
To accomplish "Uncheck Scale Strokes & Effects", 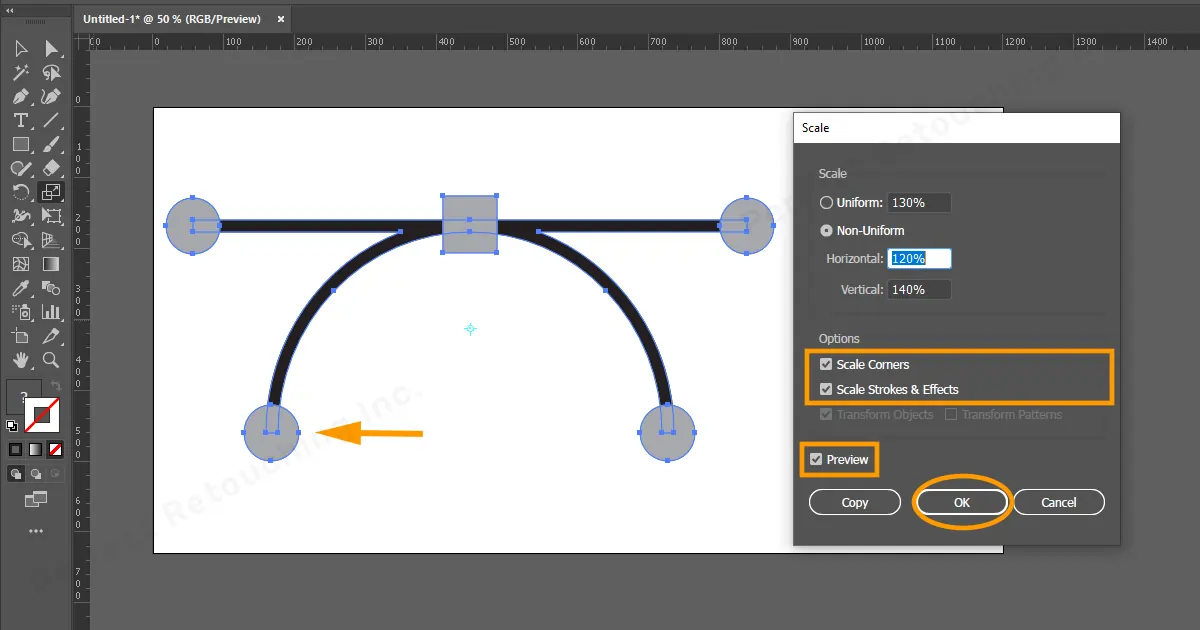I will coord(826,390).
